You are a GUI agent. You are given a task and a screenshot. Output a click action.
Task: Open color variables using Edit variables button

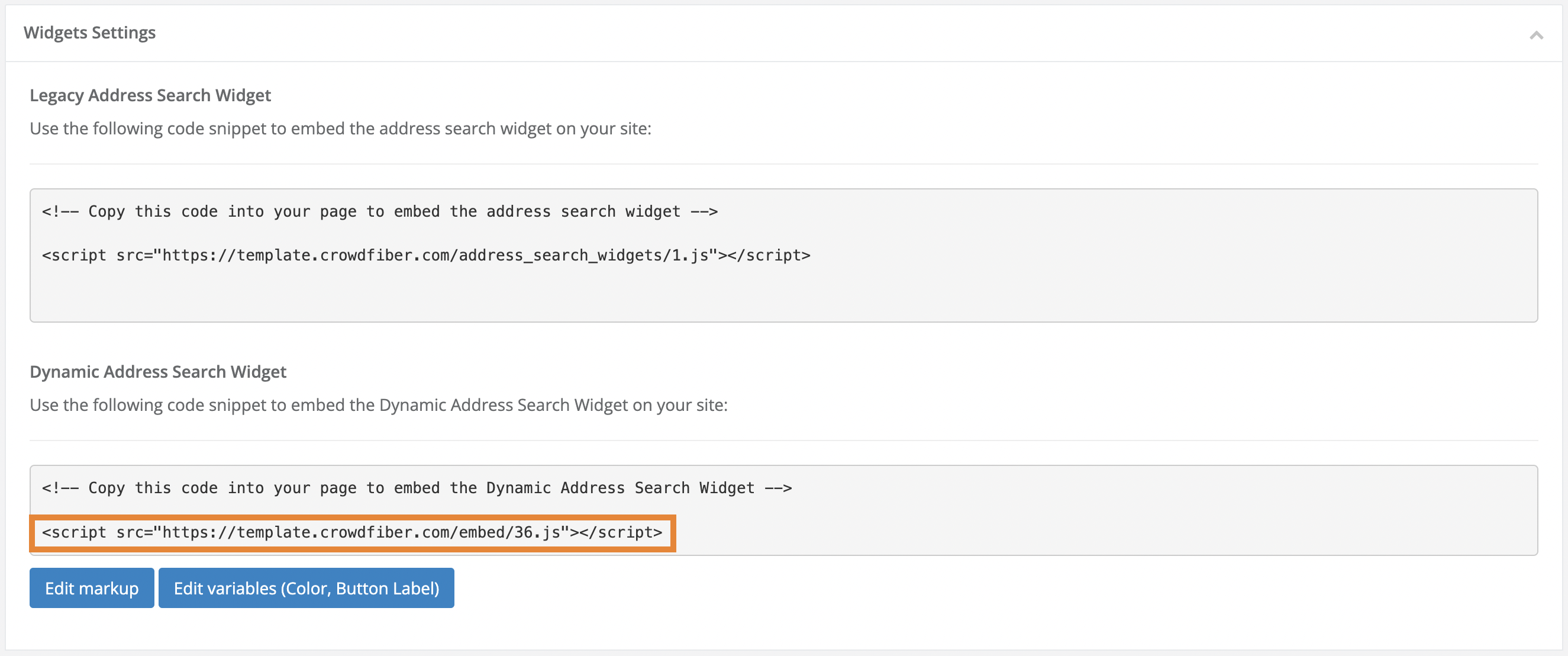coord(306,587)
